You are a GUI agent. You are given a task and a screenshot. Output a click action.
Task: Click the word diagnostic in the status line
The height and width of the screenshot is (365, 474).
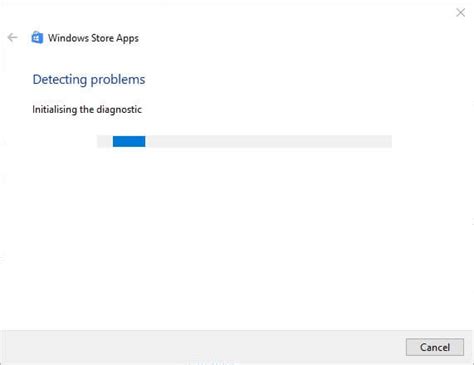pos(119,110)
